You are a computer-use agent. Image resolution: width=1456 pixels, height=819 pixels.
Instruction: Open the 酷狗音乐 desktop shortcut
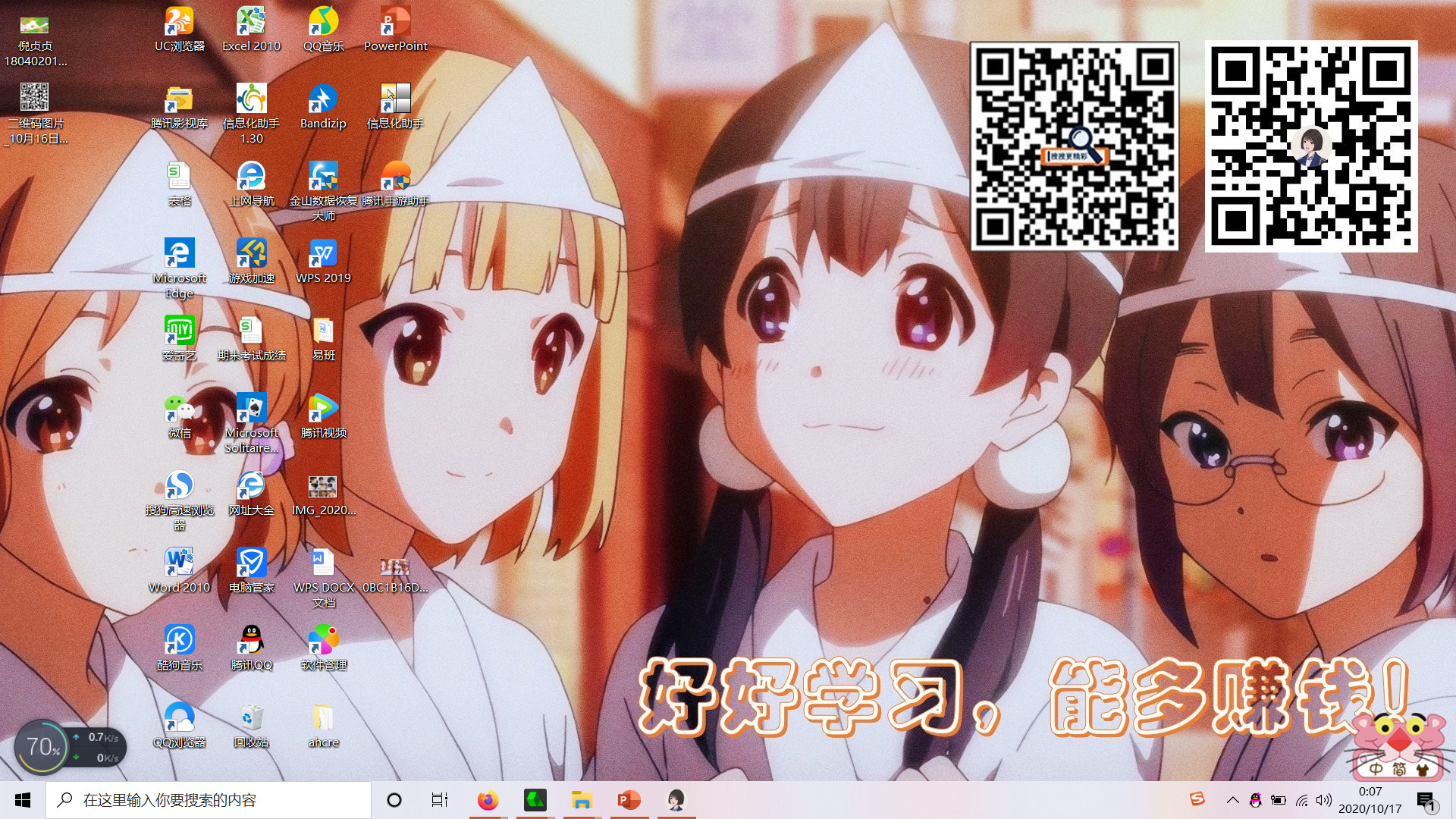180,648
